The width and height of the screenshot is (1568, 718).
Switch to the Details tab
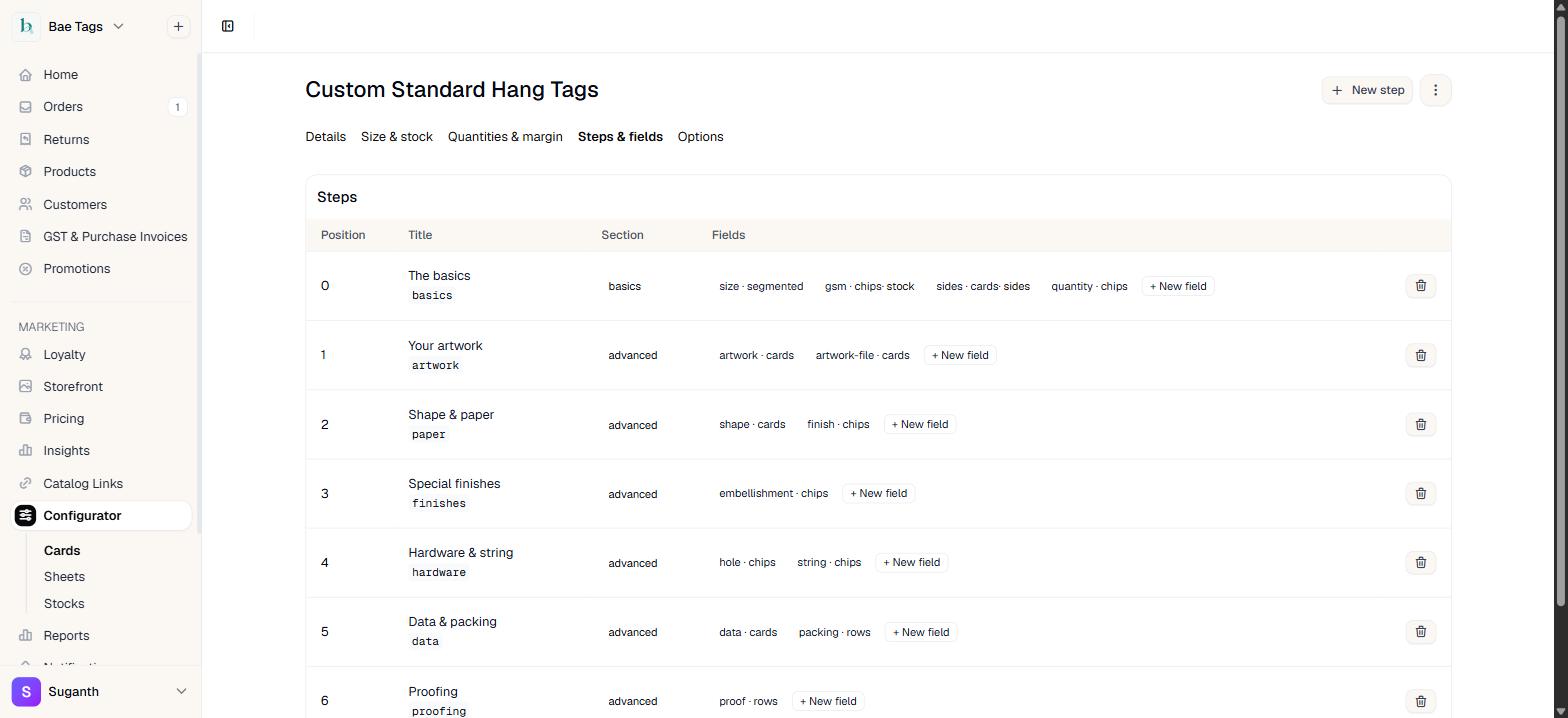click(x=326, y=137)
